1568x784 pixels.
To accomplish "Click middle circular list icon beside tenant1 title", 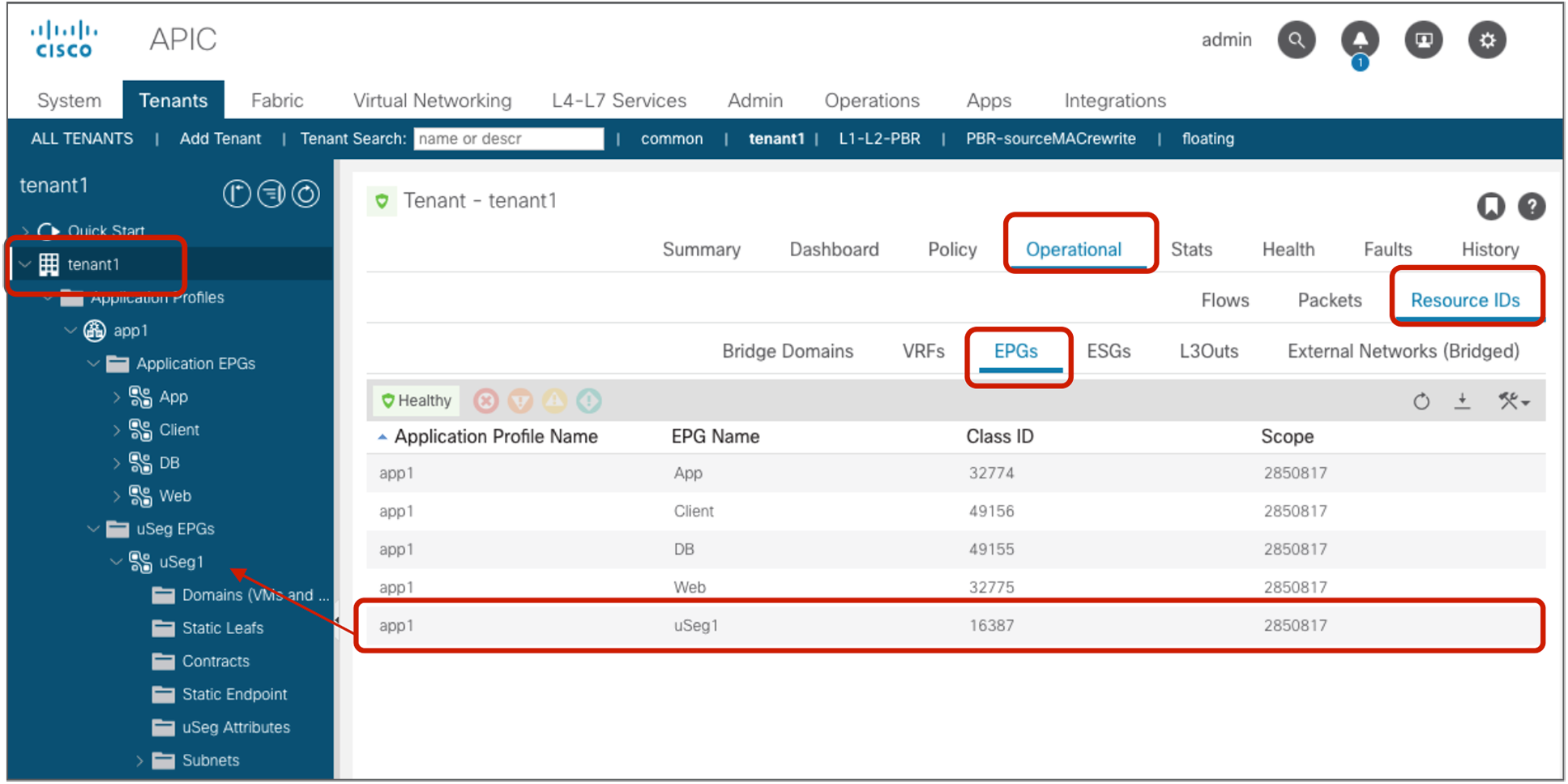I will coord(271,194).
